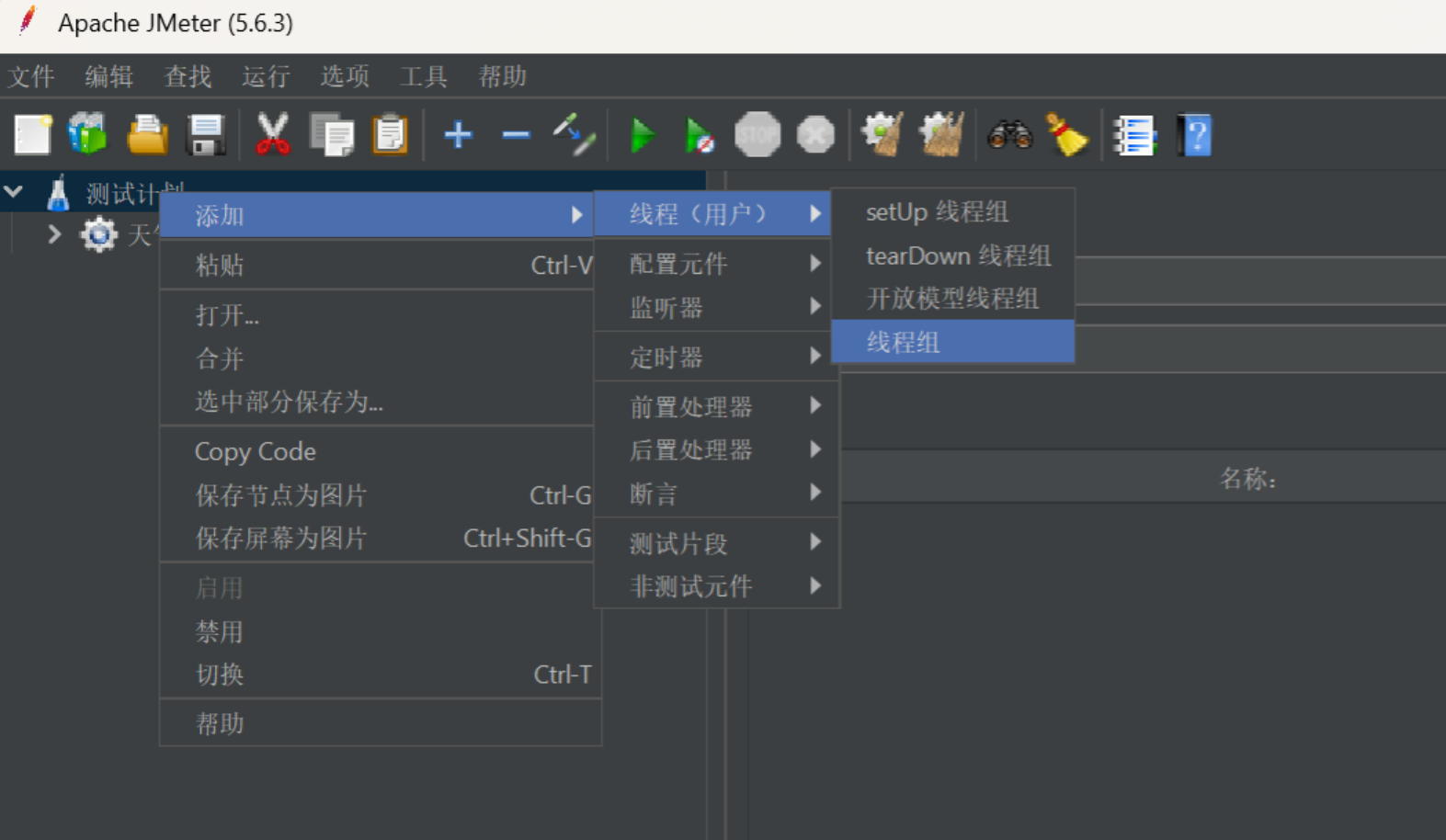1446x840 pixels.
Task: Open the 选项 menu
Action: pos(345,76)
